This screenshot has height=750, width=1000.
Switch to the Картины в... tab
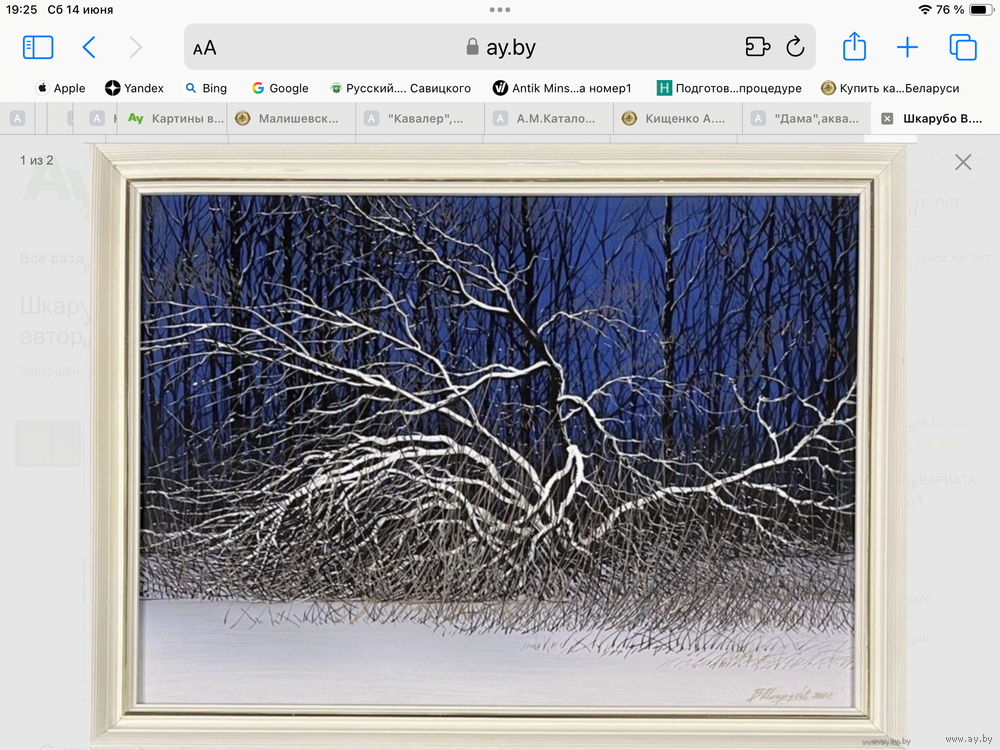click(172, 118)
